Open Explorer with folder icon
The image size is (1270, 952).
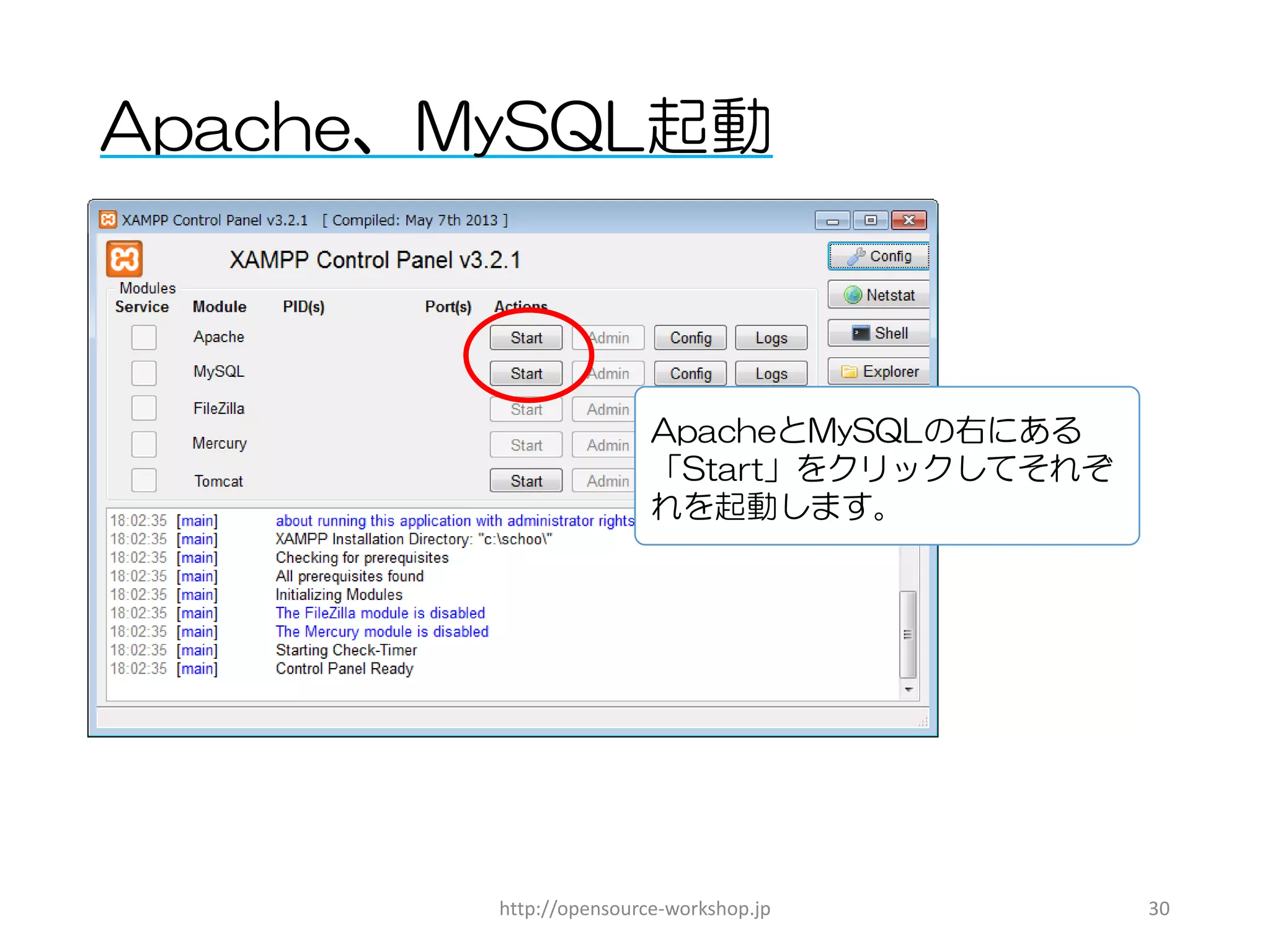pos(879,371)
